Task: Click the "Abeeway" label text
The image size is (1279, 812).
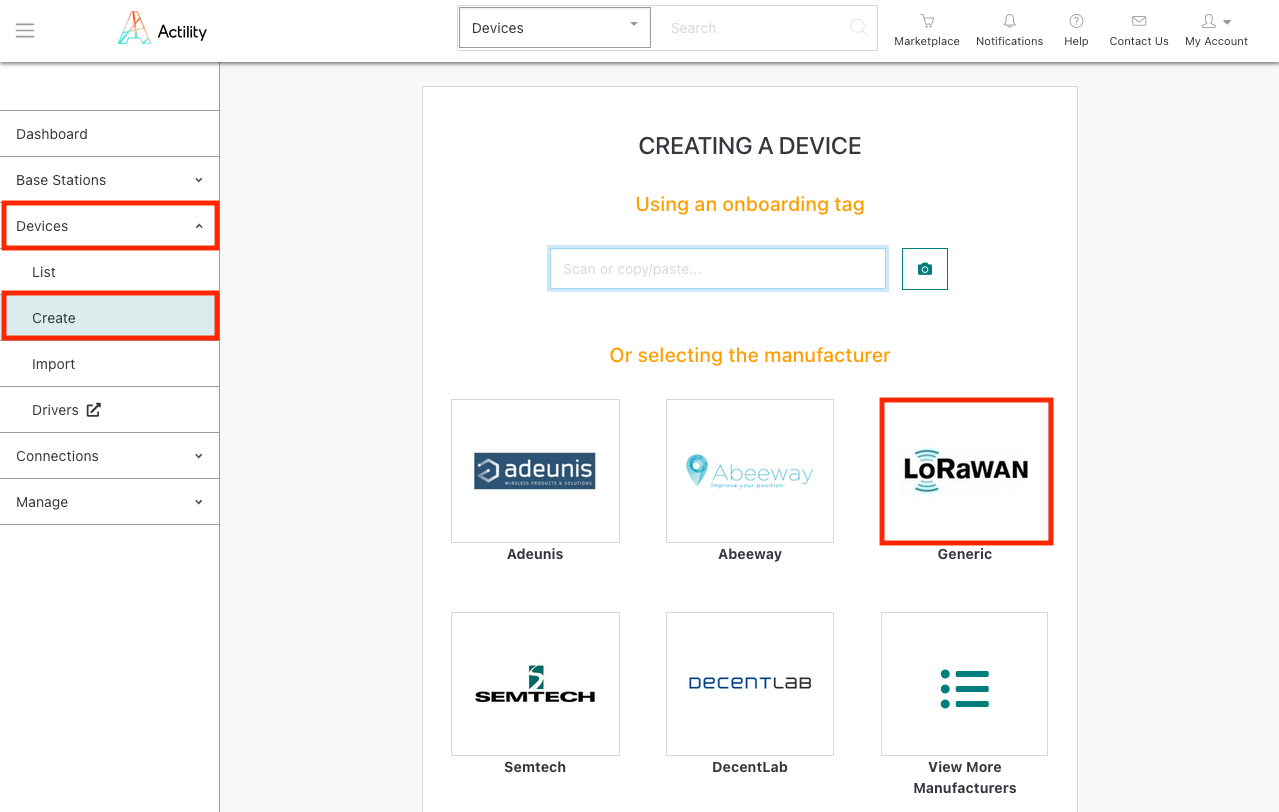Action: tap(750, 554)
